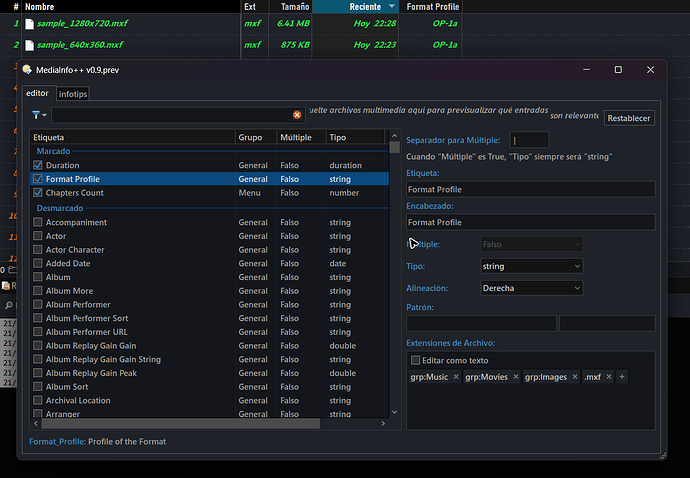The image size is (690, 478).
Task: Remove the grp:Movies extension tag
Action: (x=513, y=377)
